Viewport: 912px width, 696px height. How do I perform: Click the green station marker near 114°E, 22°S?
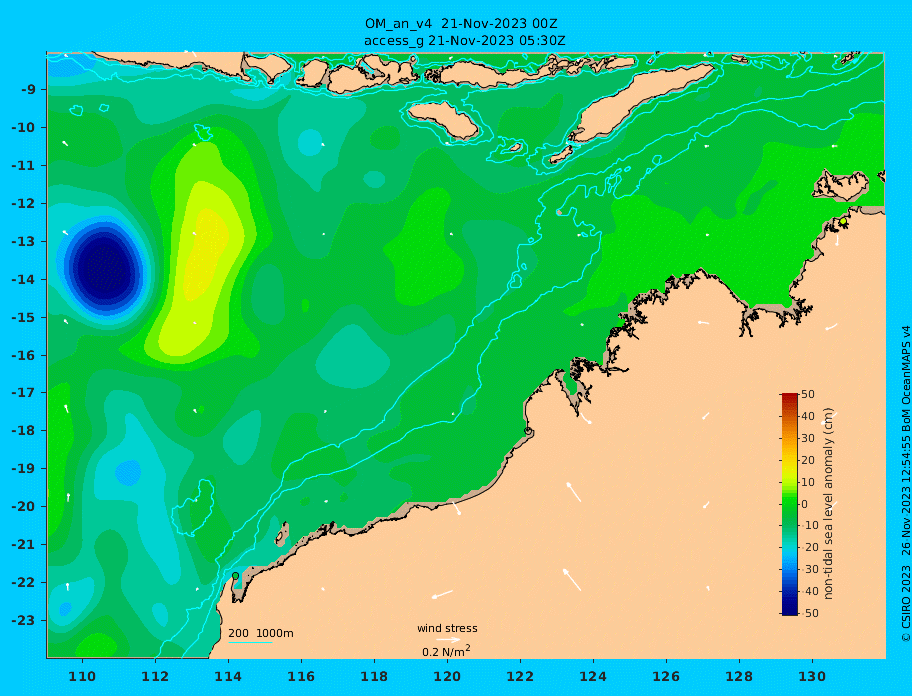coord(235,576)
